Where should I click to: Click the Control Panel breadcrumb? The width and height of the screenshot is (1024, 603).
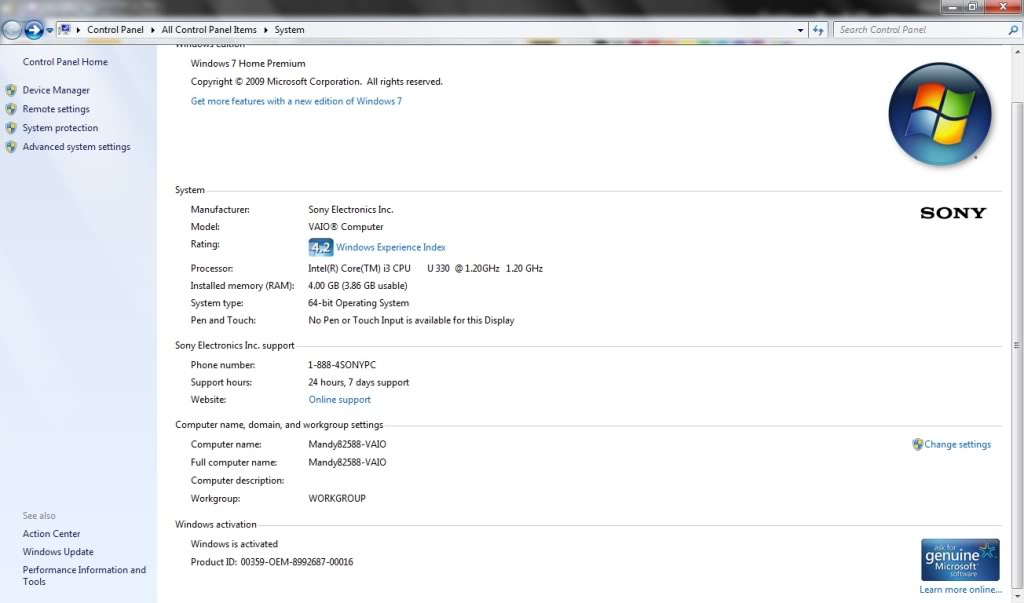pyautogui.click(x=115, y=30)
